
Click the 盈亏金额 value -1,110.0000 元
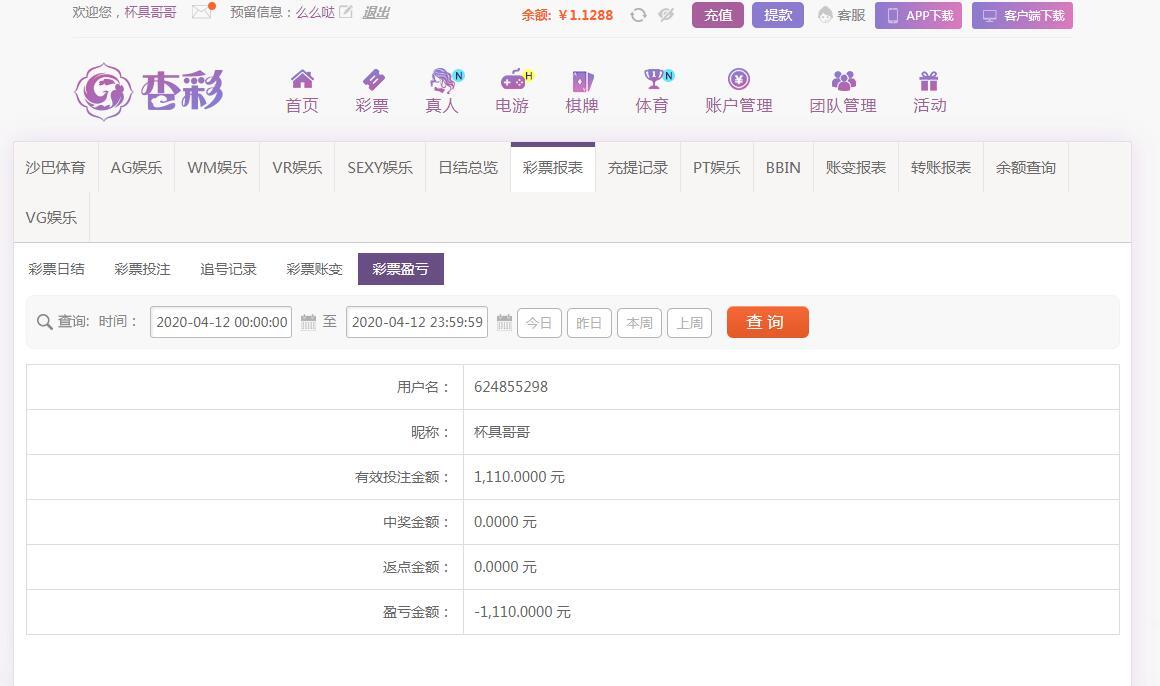522,612
